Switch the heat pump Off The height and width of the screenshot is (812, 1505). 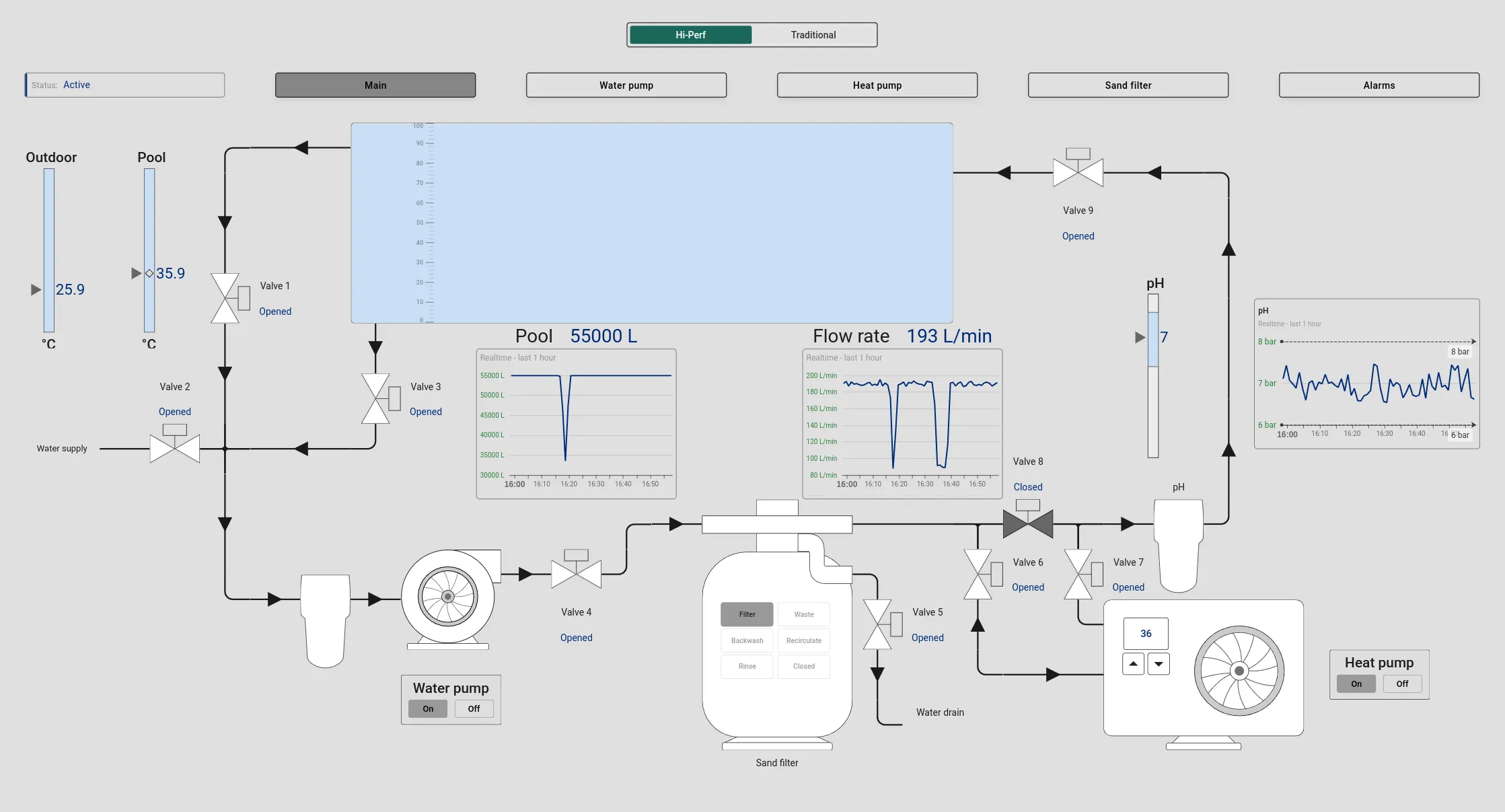[x=1402, y=684]
